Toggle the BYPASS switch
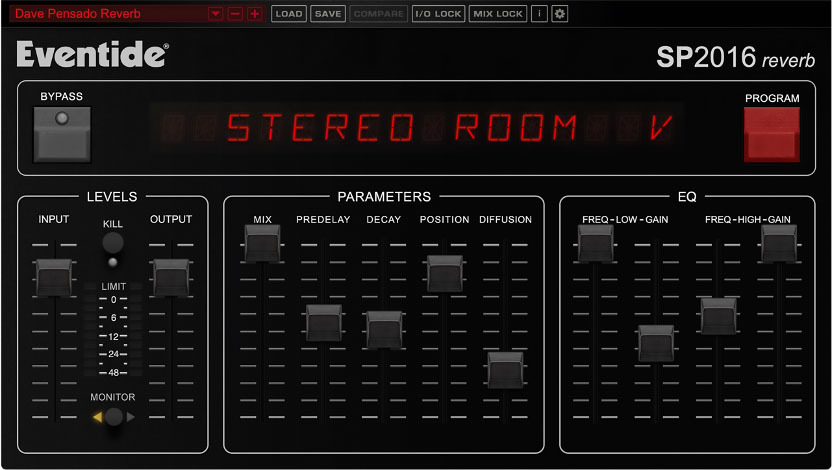Screen dimensions: 832x470 pyautogui.click(x=62, y=135)
